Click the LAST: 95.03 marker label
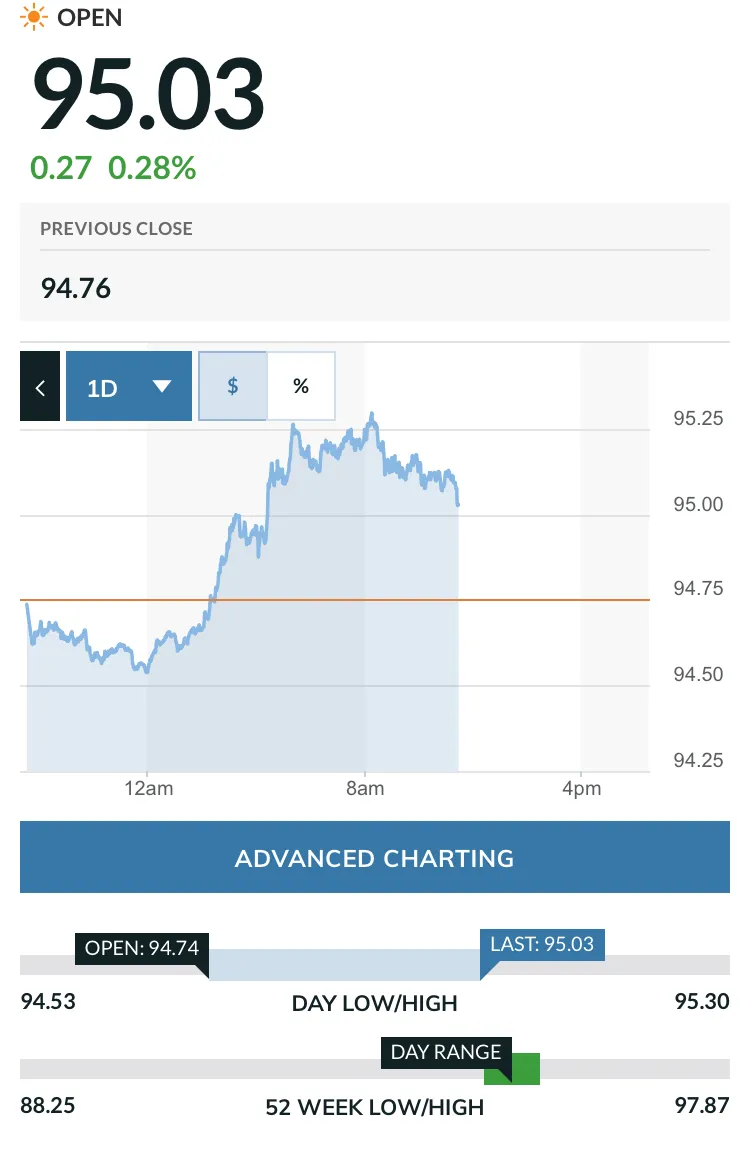The height and width of the screenshot is (1154, 750). pos(542,944)
